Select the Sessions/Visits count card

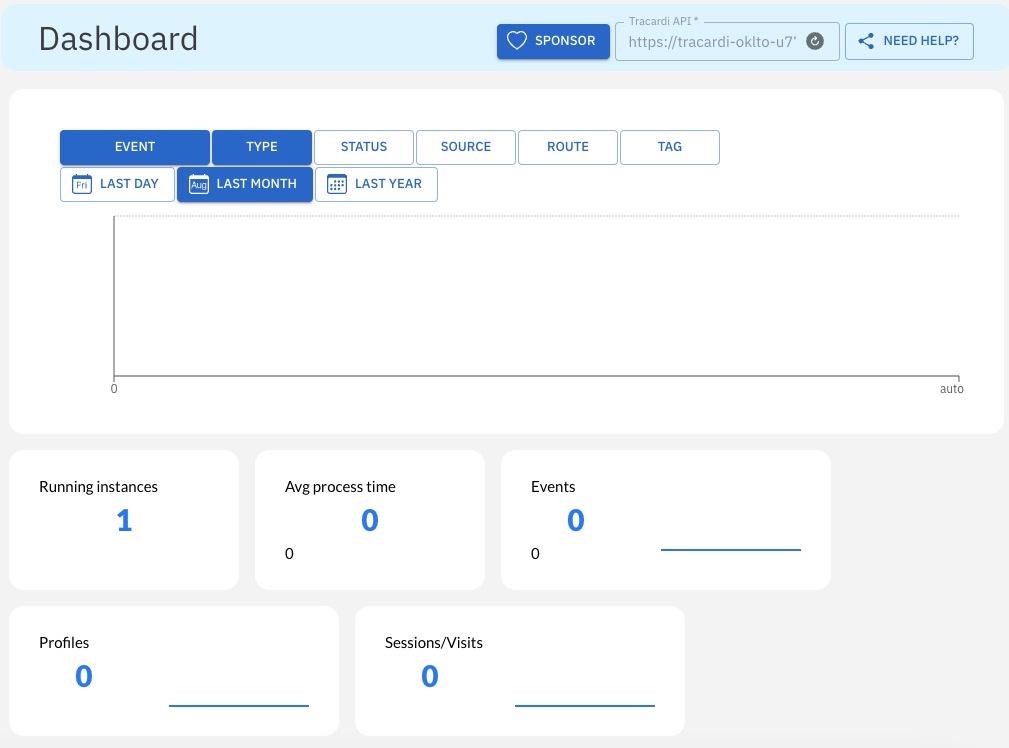[x=519, y=670]
